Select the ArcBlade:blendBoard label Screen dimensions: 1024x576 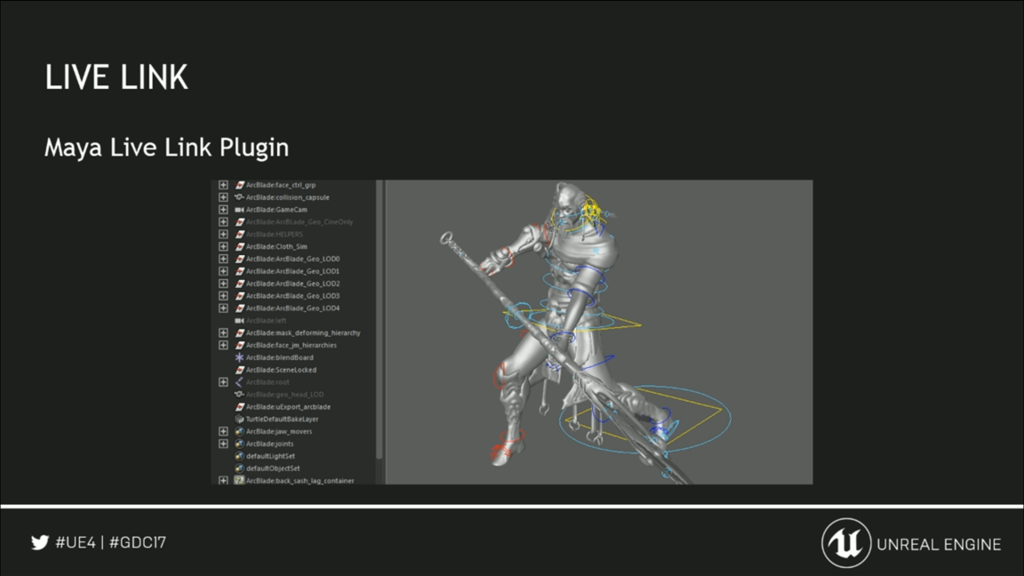pyautogui.click(x=280, y=357)
